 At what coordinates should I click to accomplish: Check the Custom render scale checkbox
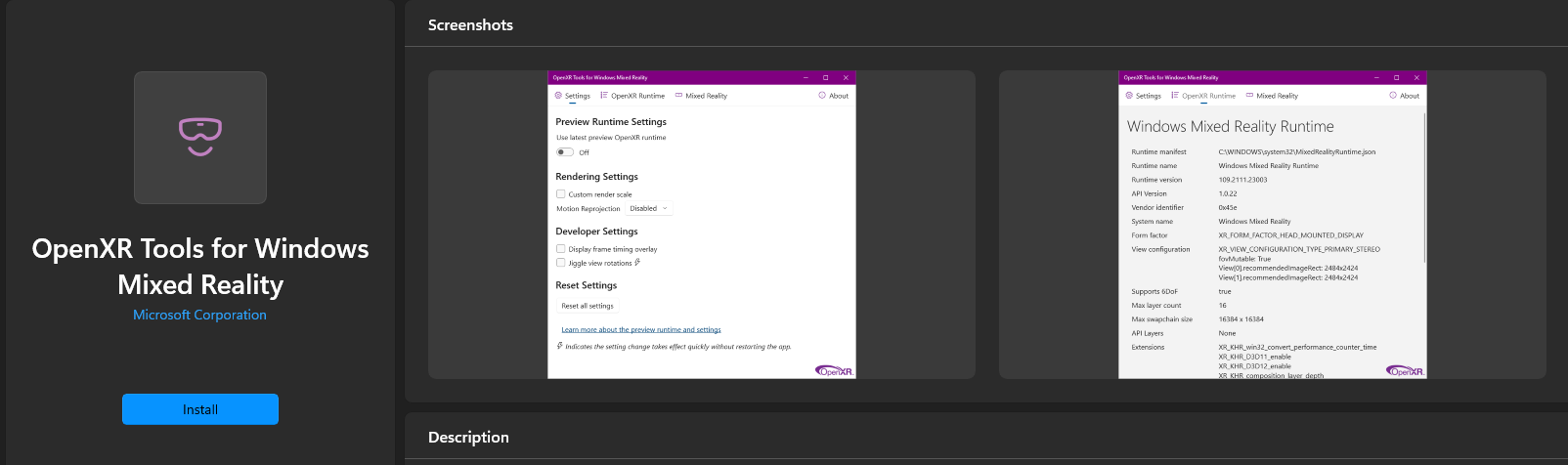click(561, 194)
